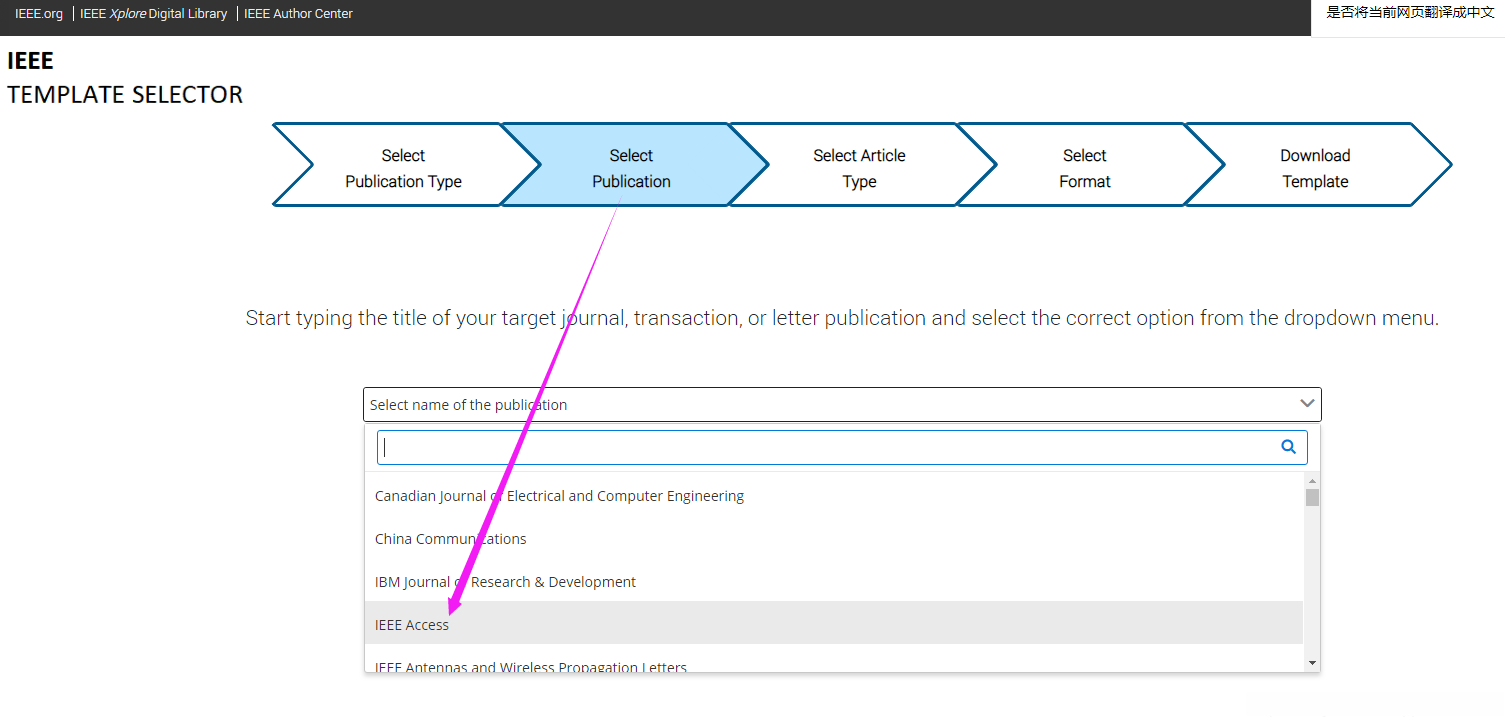The width and height of the screenshot is (1505, 726).
Task: Click the instruction text about typing the title
Action: tap(842, 318)
